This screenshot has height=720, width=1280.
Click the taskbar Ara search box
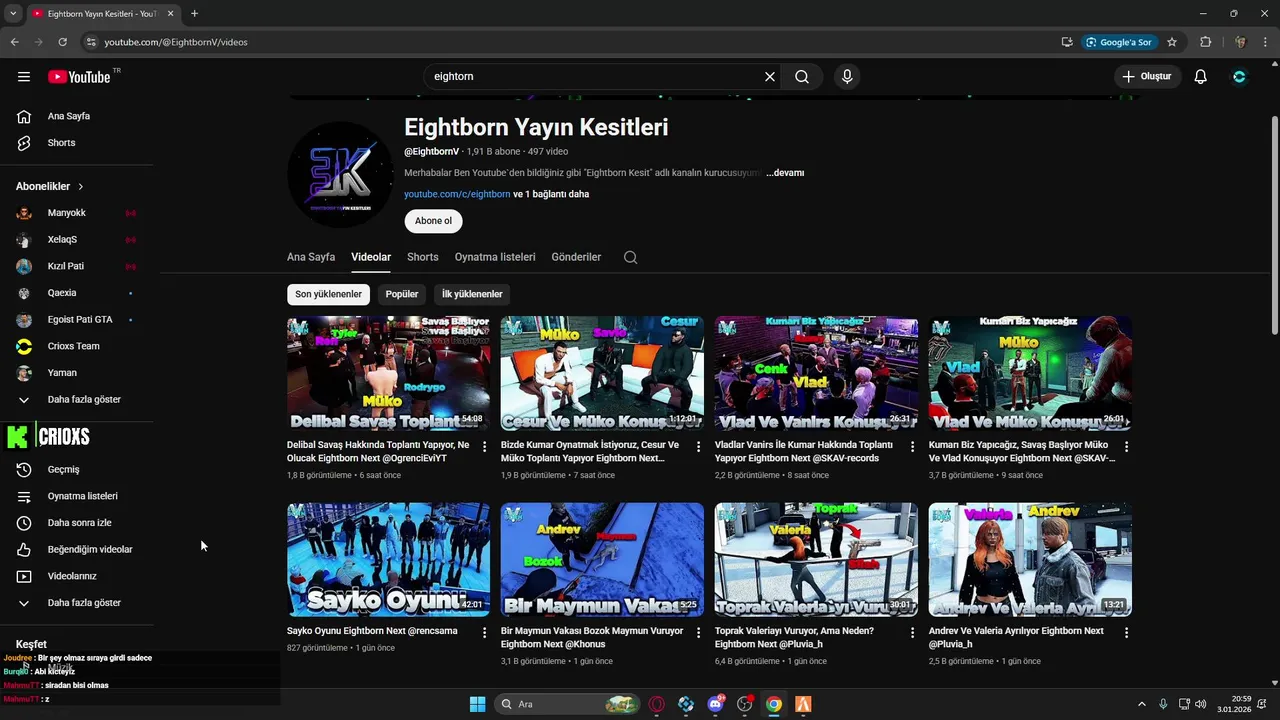[x=567, y=704]
